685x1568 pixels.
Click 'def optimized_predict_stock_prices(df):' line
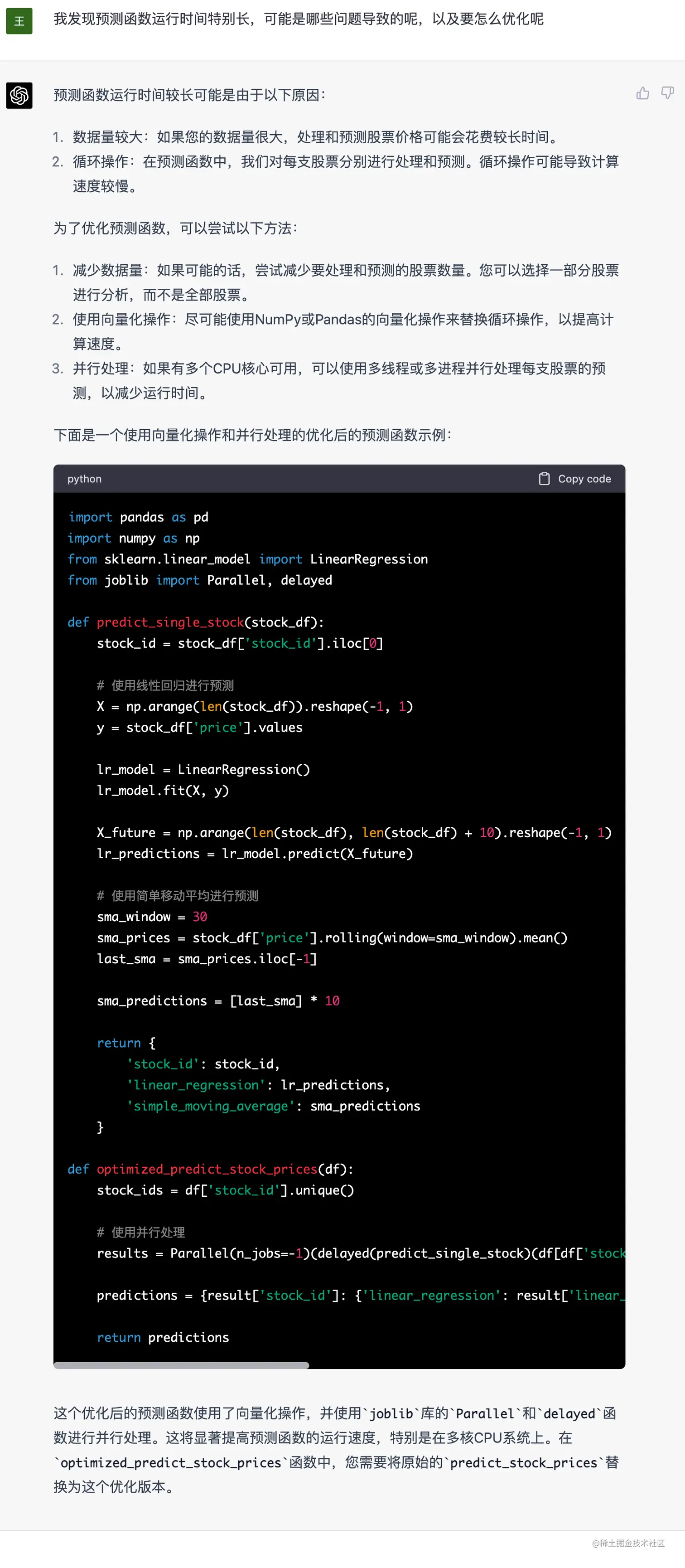[211, 1169]
